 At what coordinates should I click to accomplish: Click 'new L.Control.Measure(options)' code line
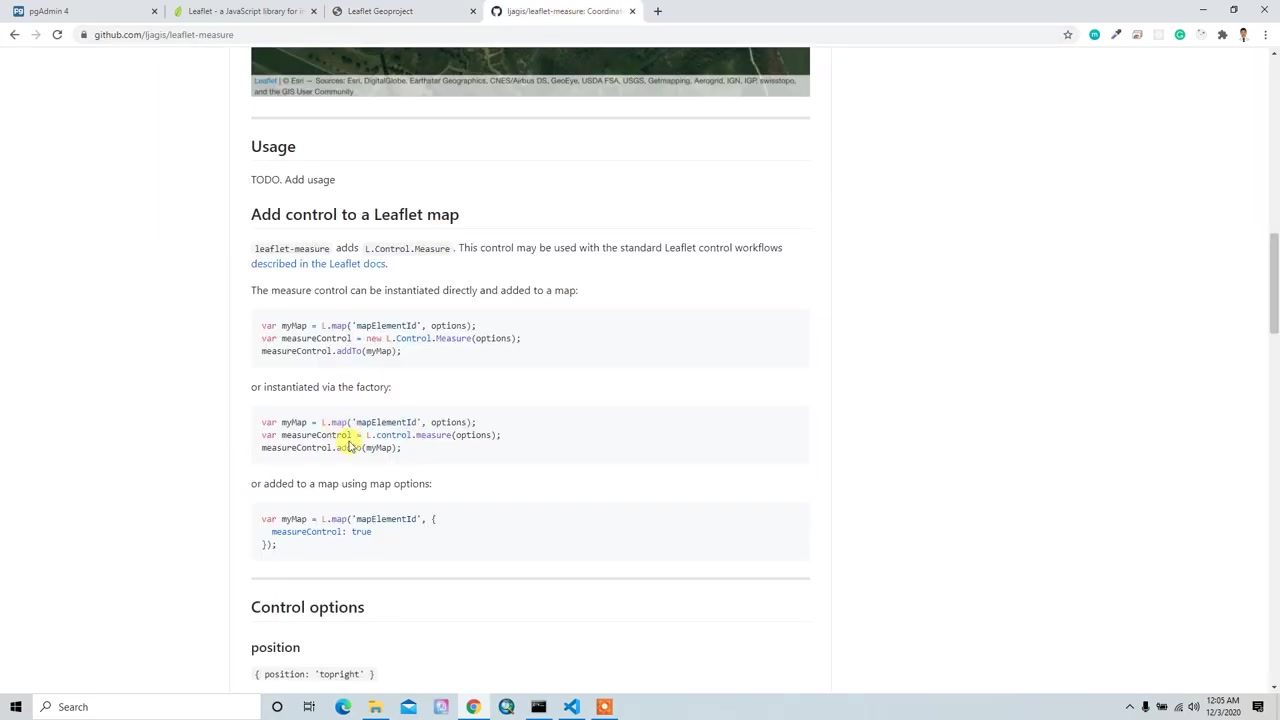[x=391, y=338]
